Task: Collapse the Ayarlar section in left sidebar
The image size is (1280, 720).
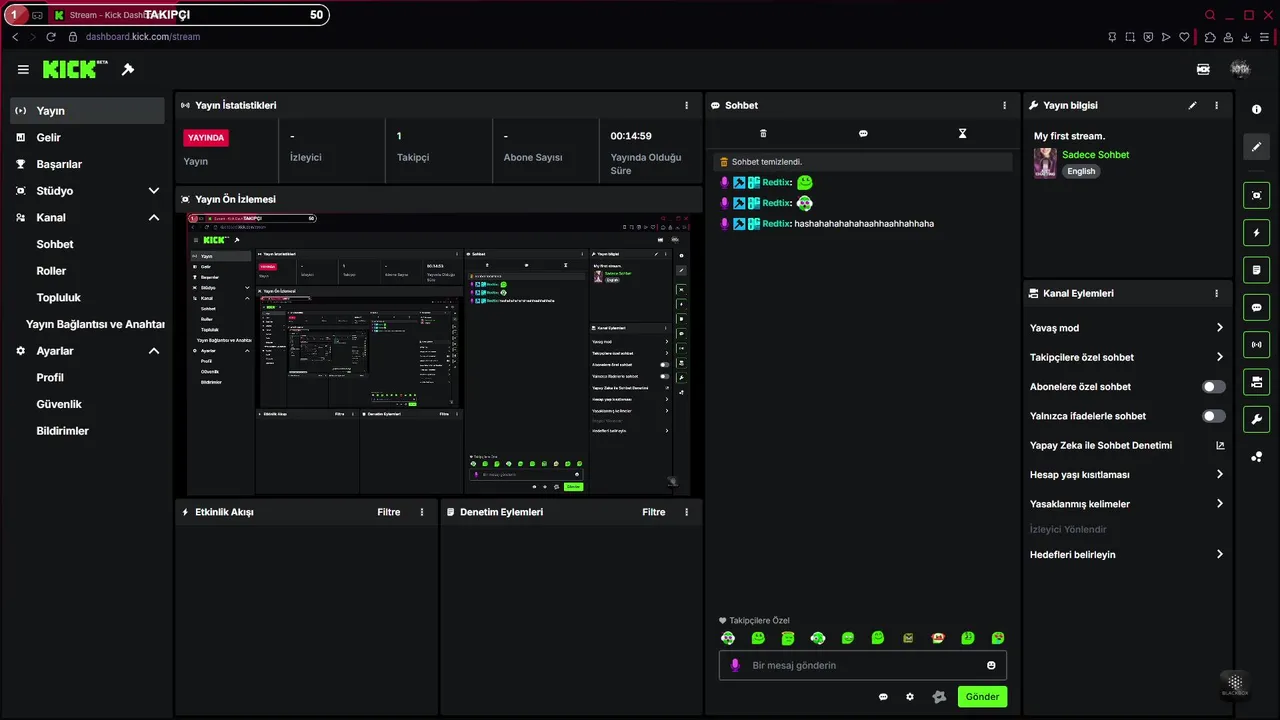Action: tap(154, 351)
